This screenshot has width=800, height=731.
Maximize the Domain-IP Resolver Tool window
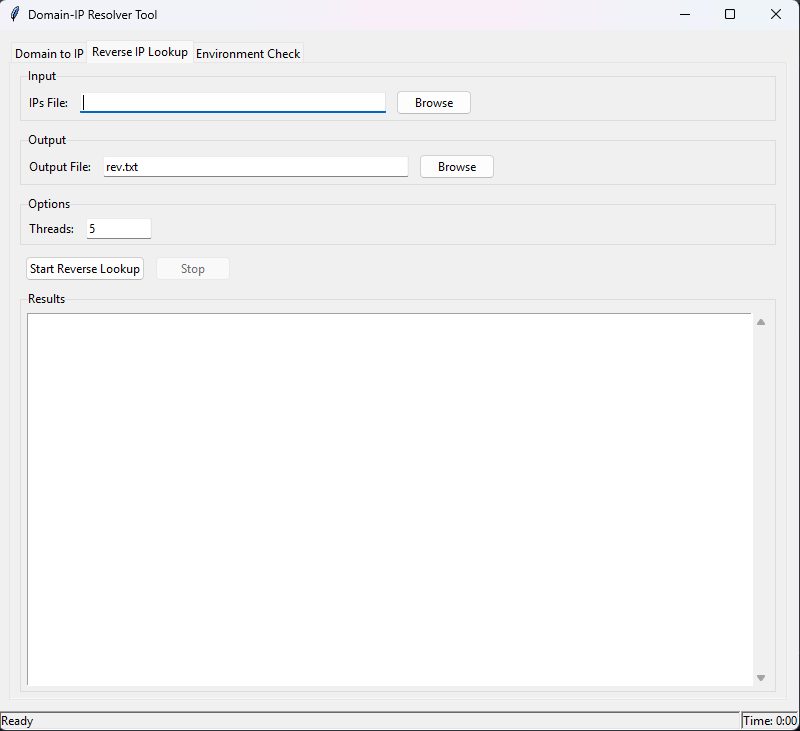(730, 14)
